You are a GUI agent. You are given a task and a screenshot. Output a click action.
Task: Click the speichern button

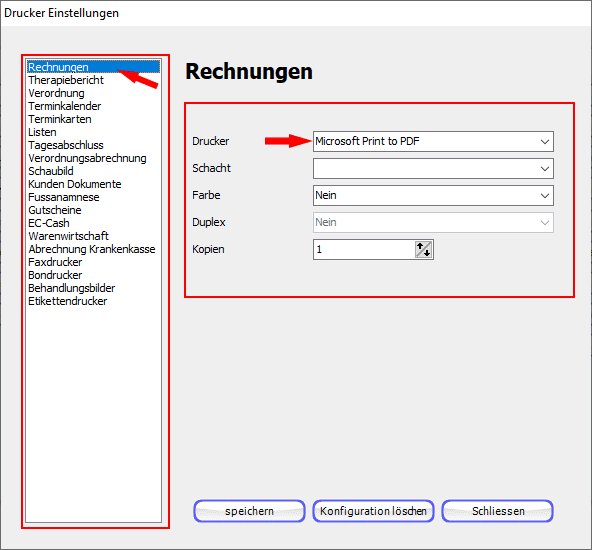[x=249, y=511]
